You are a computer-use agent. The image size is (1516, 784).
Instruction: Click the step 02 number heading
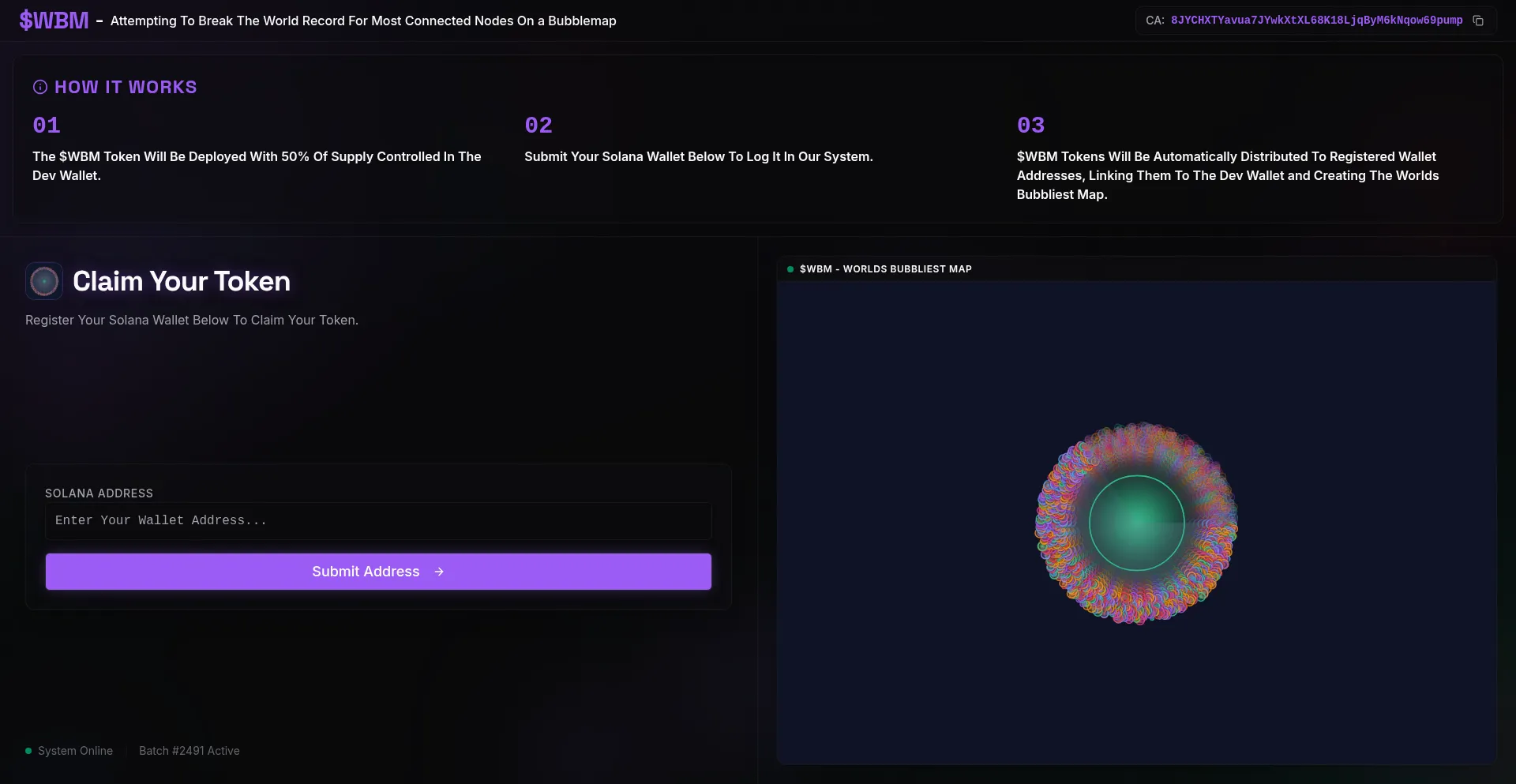click(538, 125)
